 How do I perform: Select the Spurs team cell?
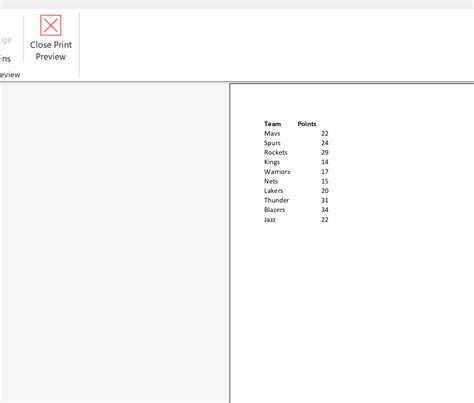click(272, 143)
